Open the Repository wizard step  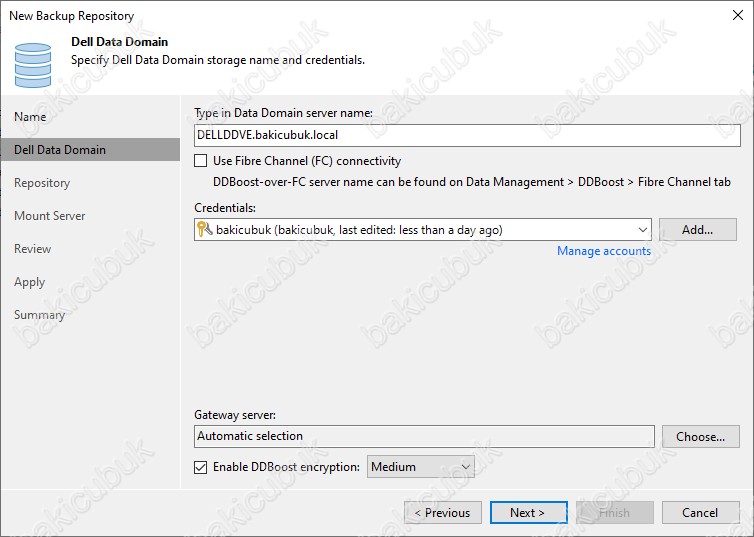(42, 183)
